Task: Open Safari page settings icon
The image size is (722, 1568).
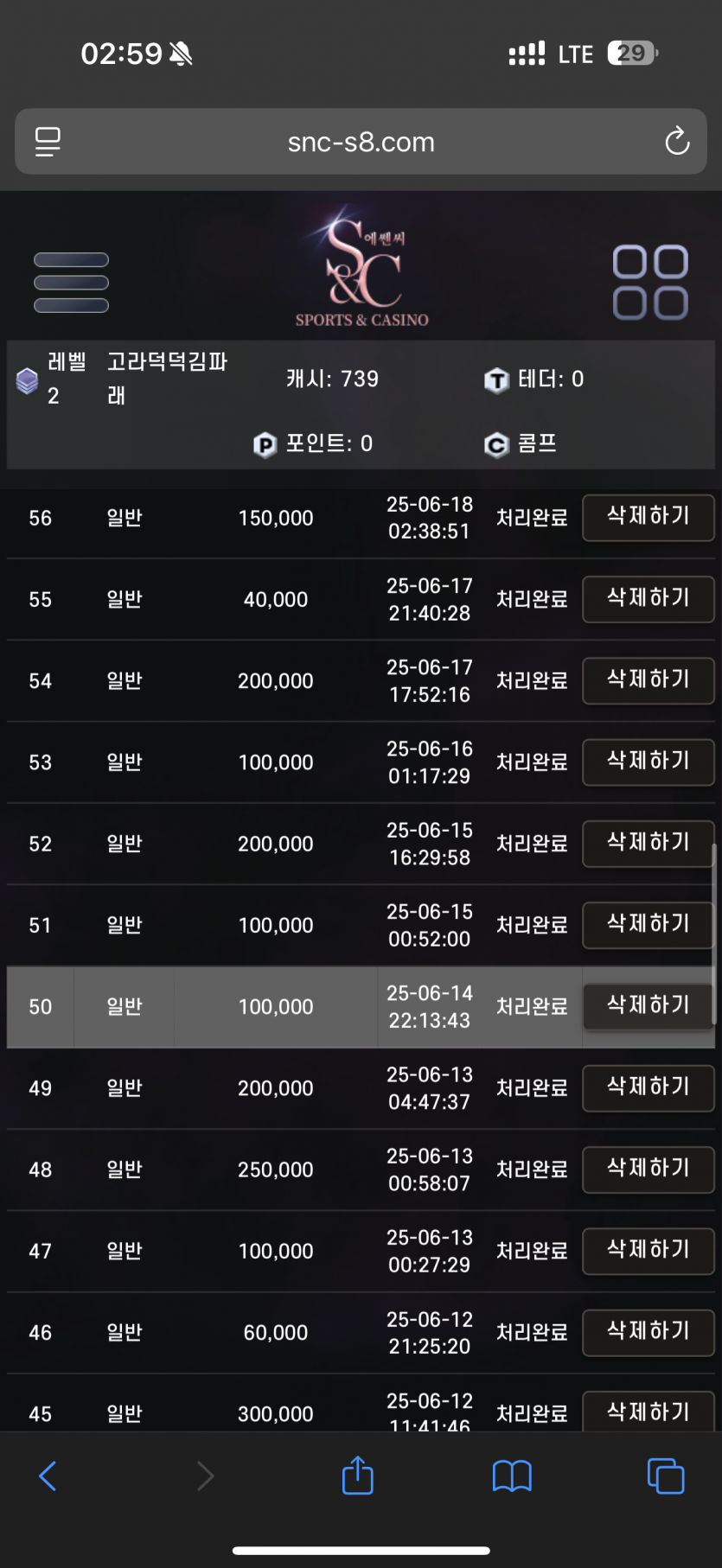Action: tap(48, 142)
